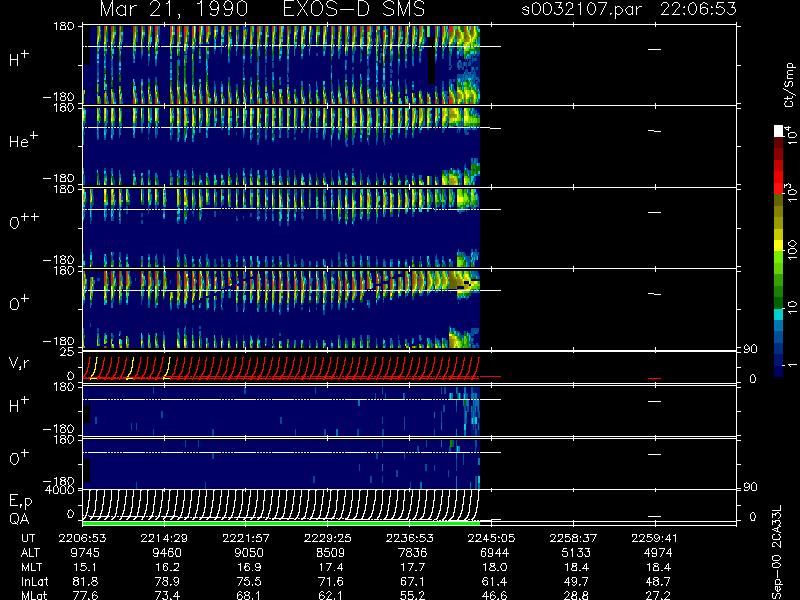Viewport: 800px width, 600px height.
Task: Select the UT value '2214:29'
Action: pos(164,538)
